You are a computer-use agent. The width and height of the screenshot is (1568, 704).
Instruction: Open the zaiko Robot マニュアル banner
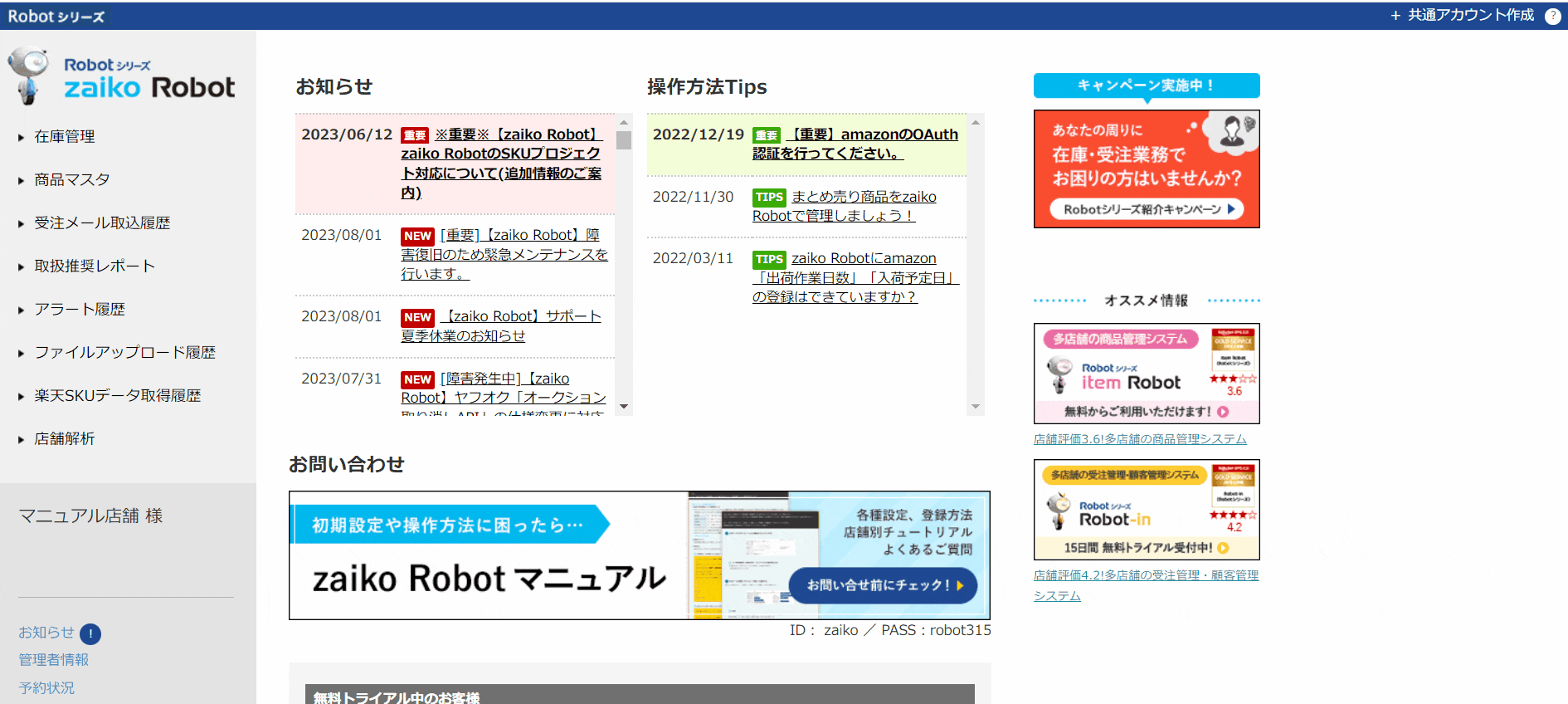coord(640,555)
